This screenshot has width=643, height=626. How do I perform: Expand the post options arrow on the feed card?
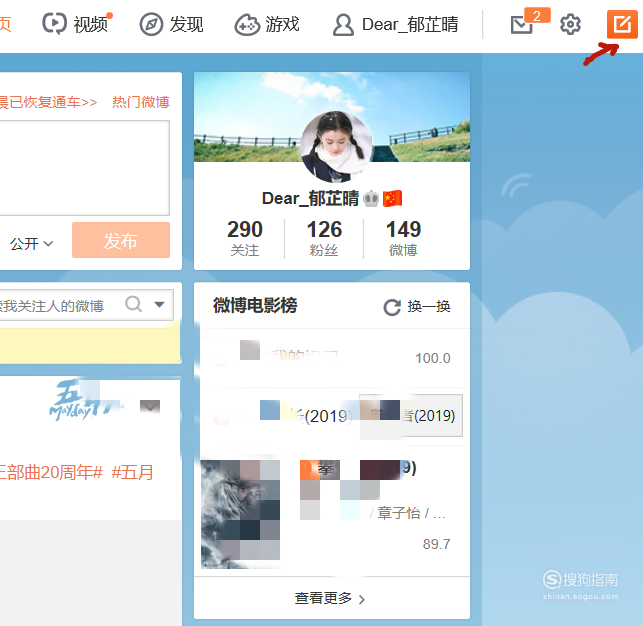[x=150, y=406]
